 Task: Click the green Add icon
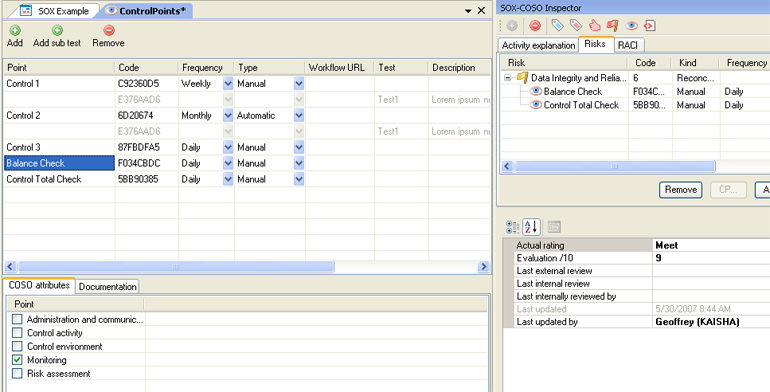(x=15, y=31)
